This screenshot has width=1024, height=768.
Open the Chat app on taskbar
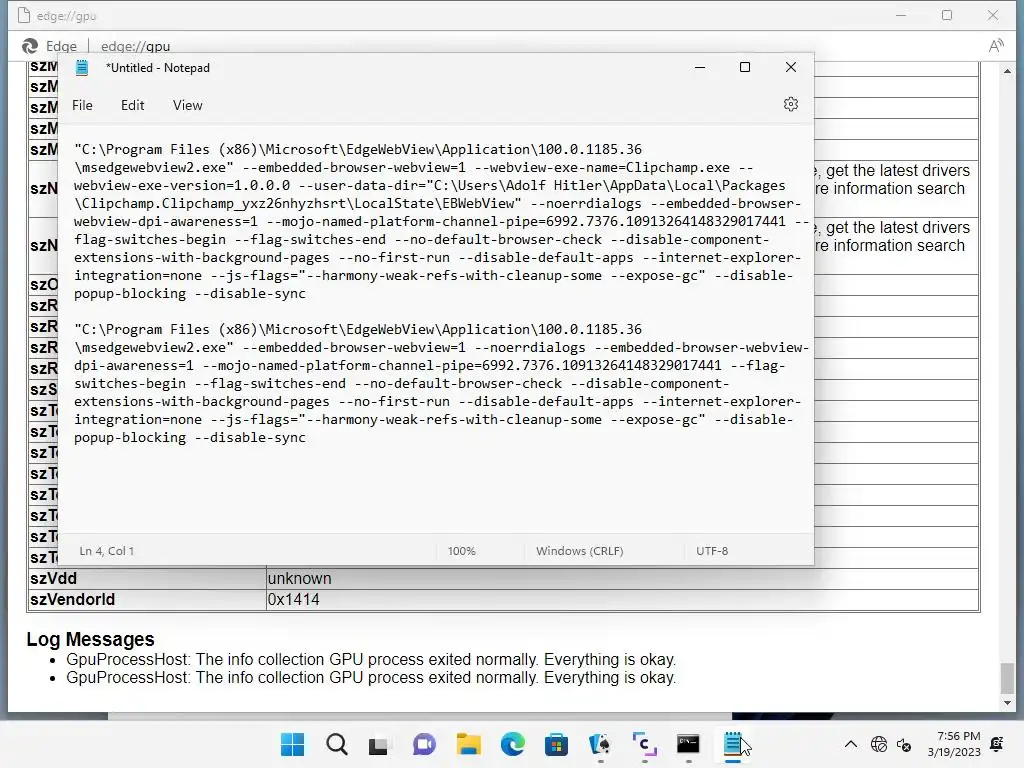[x=424, y=744]
